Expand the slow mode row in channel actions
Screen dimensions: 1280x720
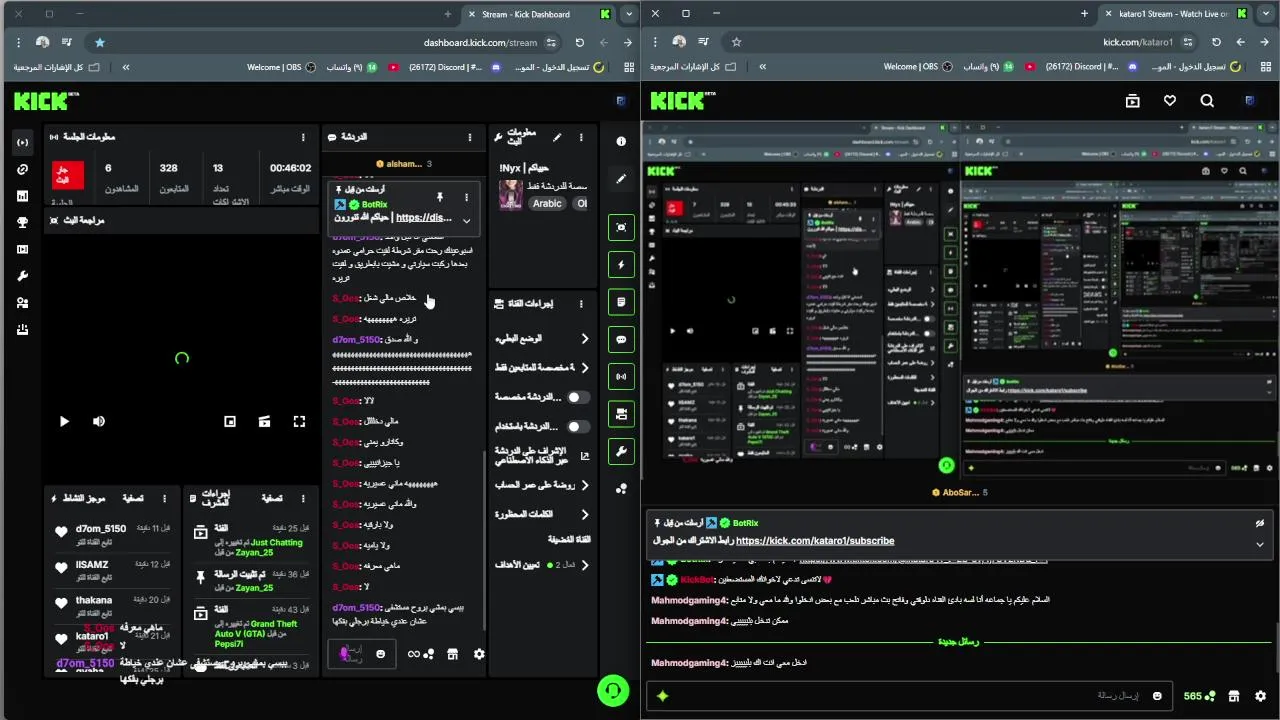[x=541, y=339]
